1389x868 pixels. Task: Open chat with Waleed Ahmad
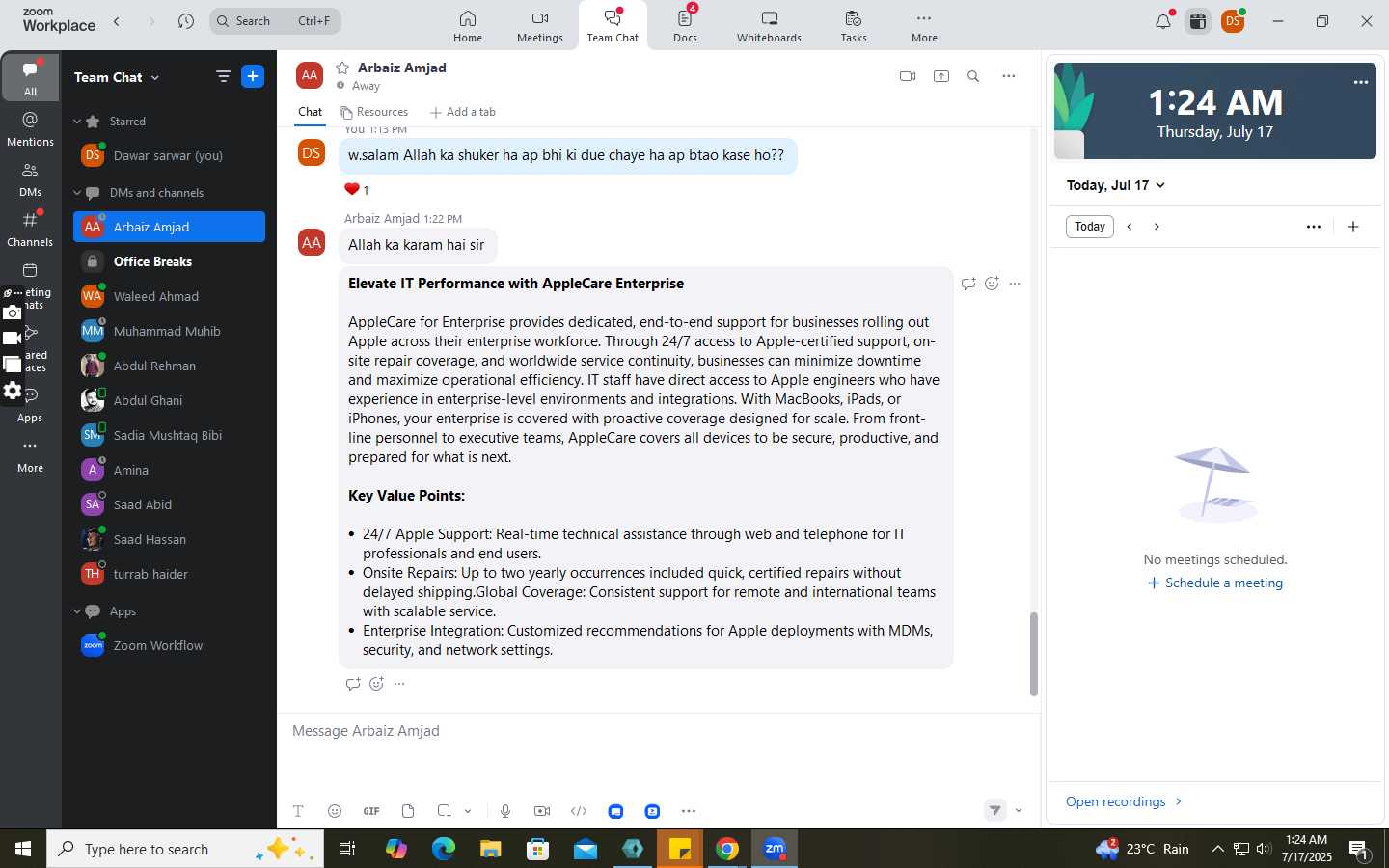(169, 296)
